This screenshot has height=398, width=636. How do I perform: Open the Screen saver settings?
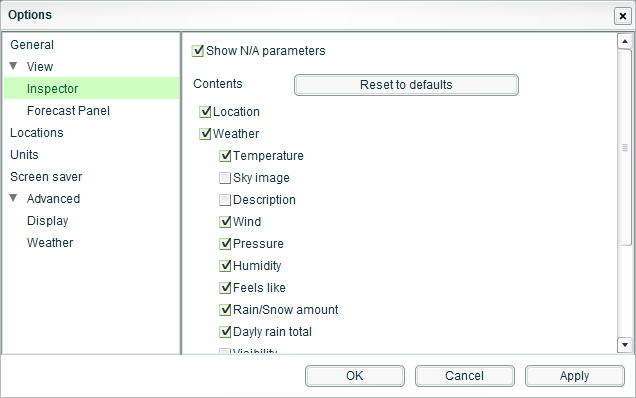[x=46, y=177]
